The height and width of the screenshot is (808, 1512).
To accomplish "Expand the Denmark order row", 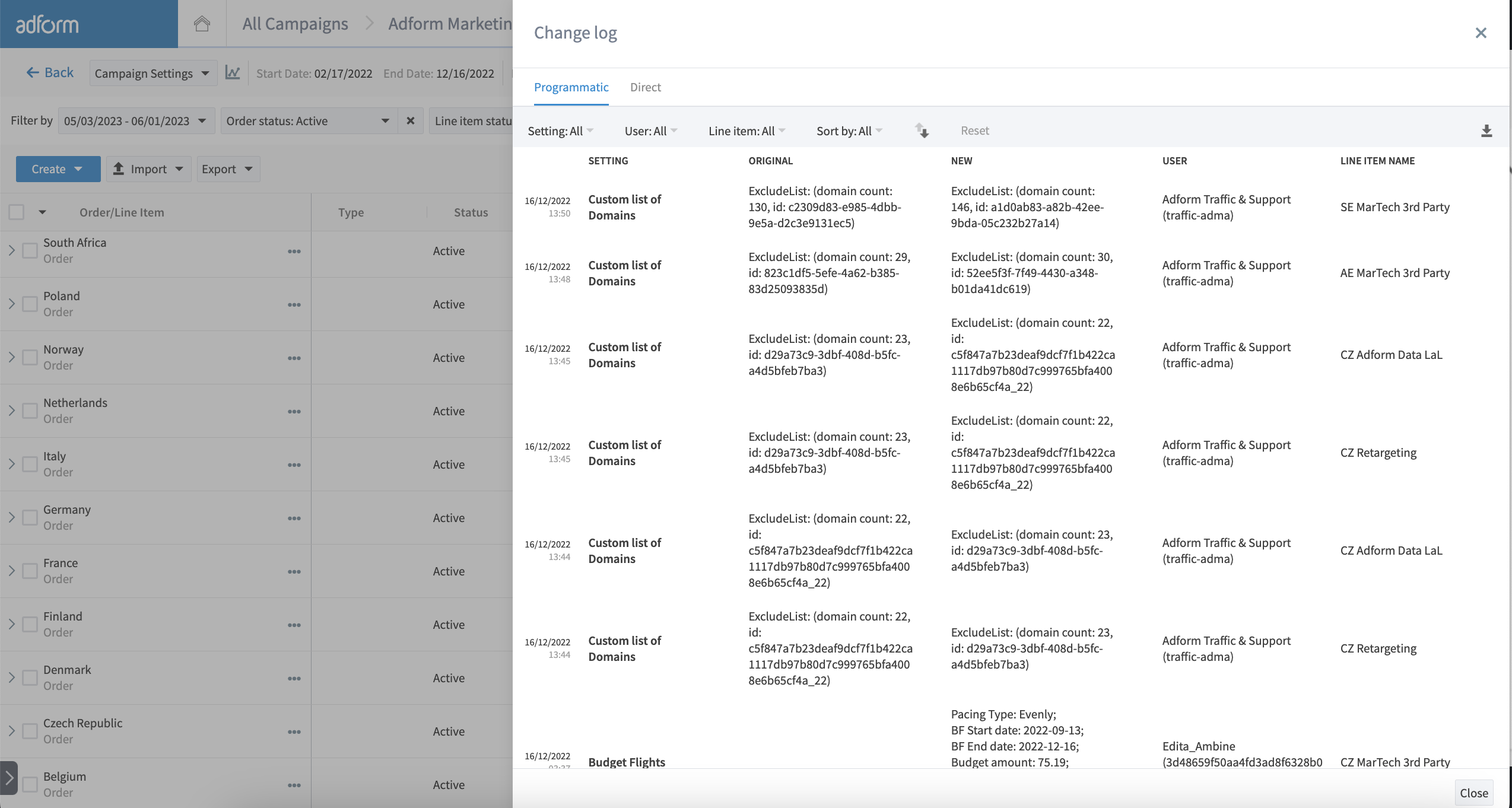I will [11, 677].
